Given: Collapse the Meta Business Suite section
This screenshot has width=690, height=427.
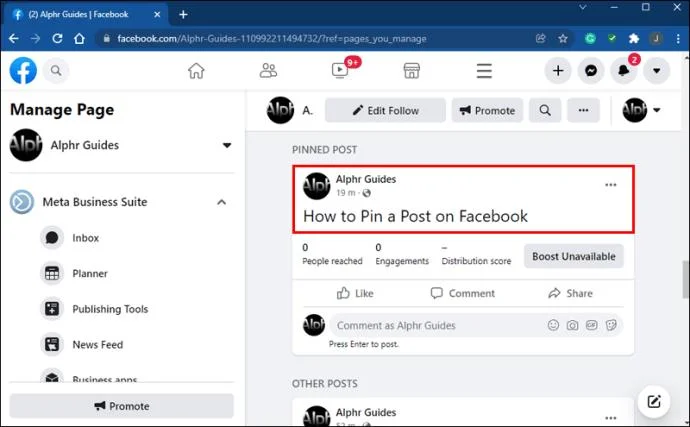Looking at the screenshot, I should [222, 202].
